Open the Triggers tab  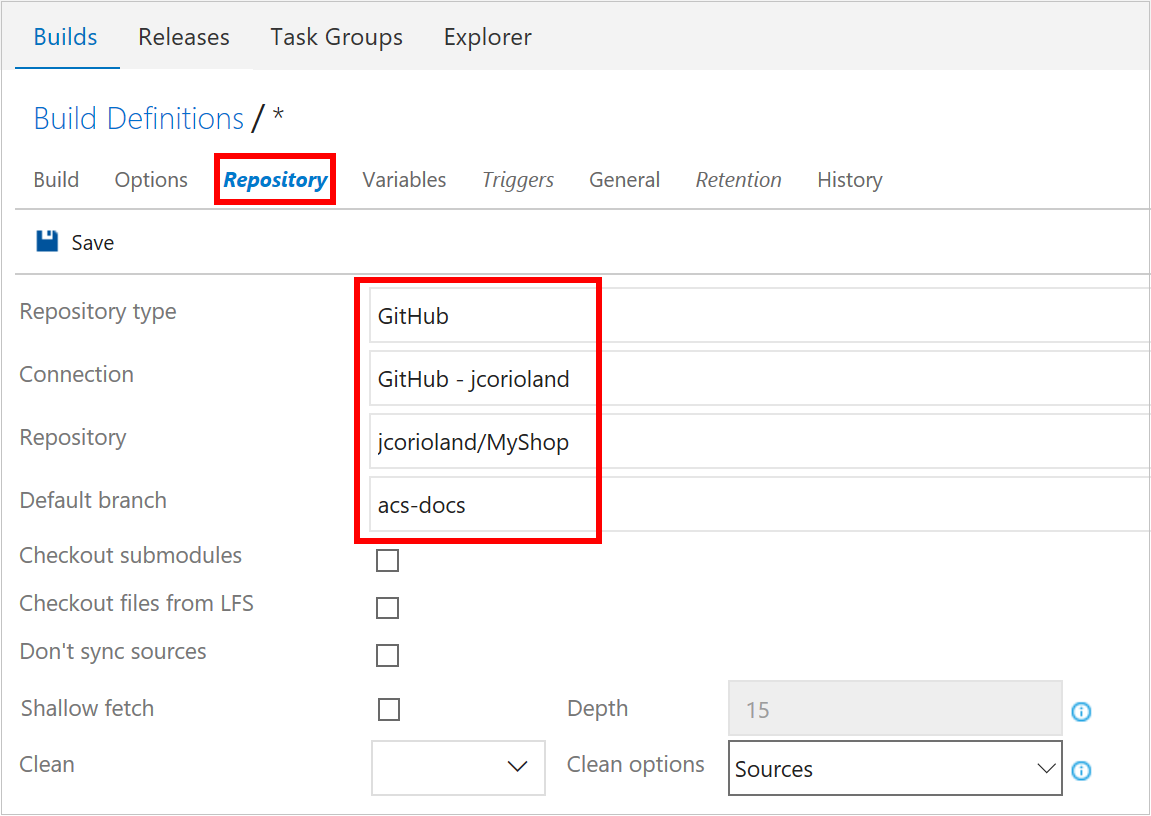coord(517,179)
